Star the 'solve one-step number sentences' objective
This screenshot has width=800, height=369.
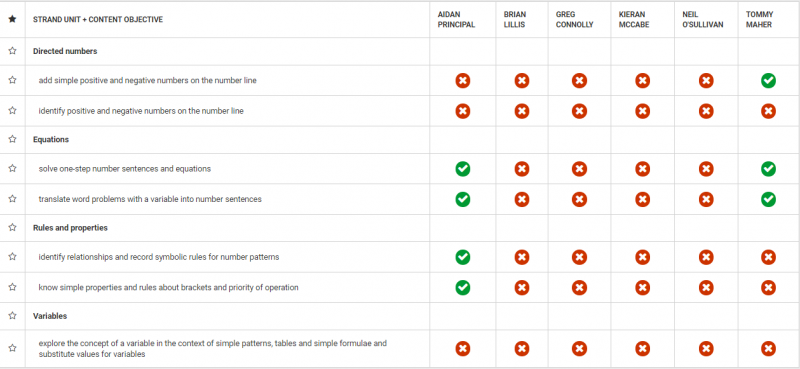[12, 168]
